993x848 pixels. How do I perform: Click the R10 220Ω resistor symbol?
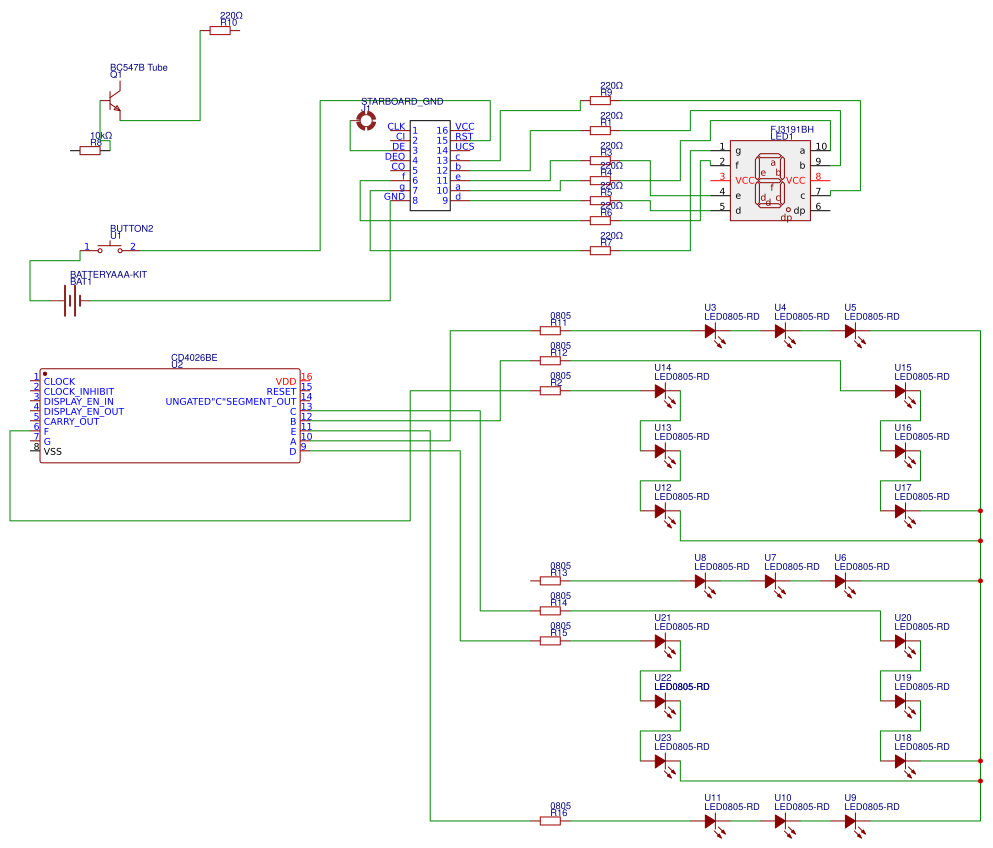tap(220, 30)
